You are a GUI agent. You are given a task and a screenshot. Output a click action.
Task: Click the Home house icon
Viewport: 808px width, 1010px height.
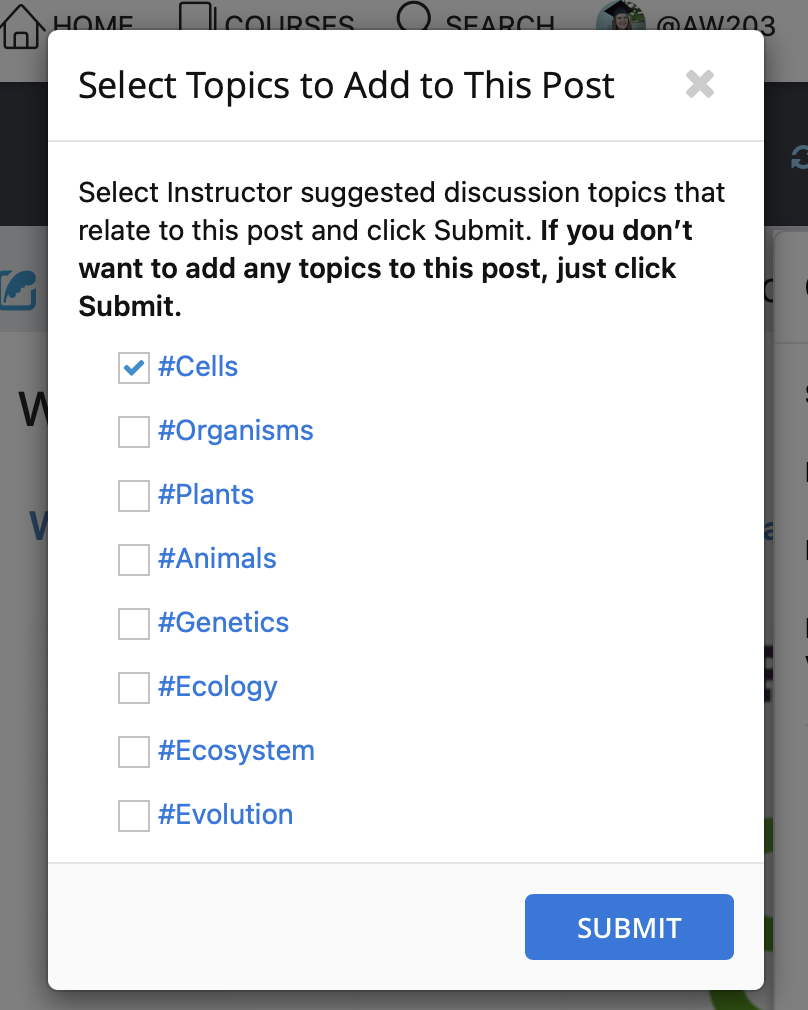[22, 24]
